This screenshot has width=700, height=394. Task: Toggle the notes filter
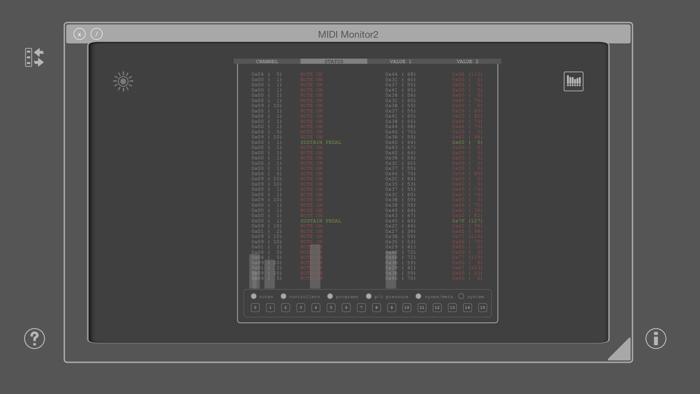(254, 296)
